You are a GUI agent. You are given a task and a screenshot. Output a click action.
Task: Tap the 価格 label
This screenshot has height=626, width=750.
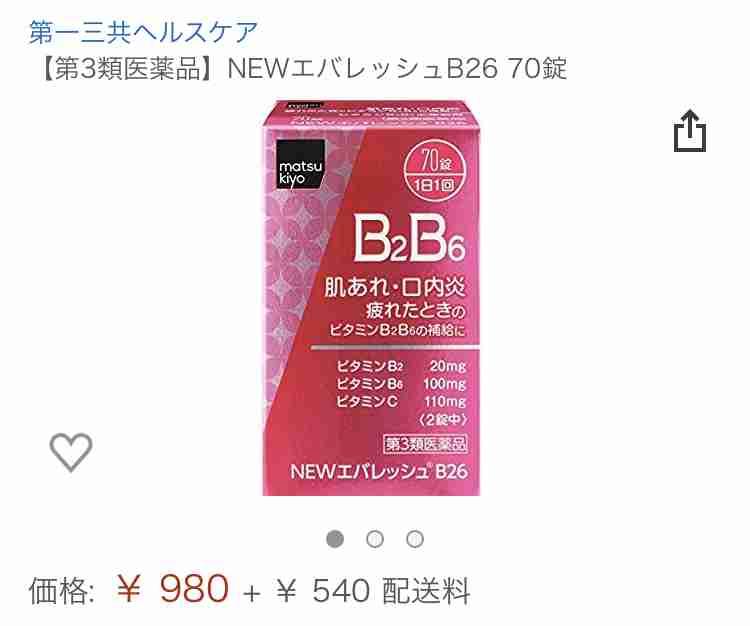(x=62, y=591)
